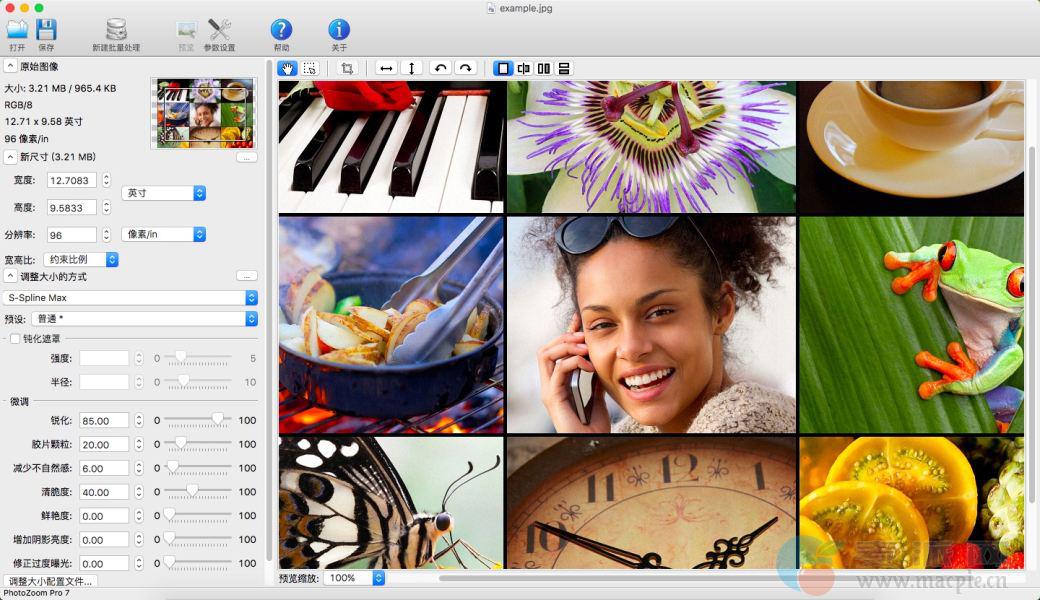Click the 锐化 sharpness slider
1040x600 pixels.
coord(196,420)
